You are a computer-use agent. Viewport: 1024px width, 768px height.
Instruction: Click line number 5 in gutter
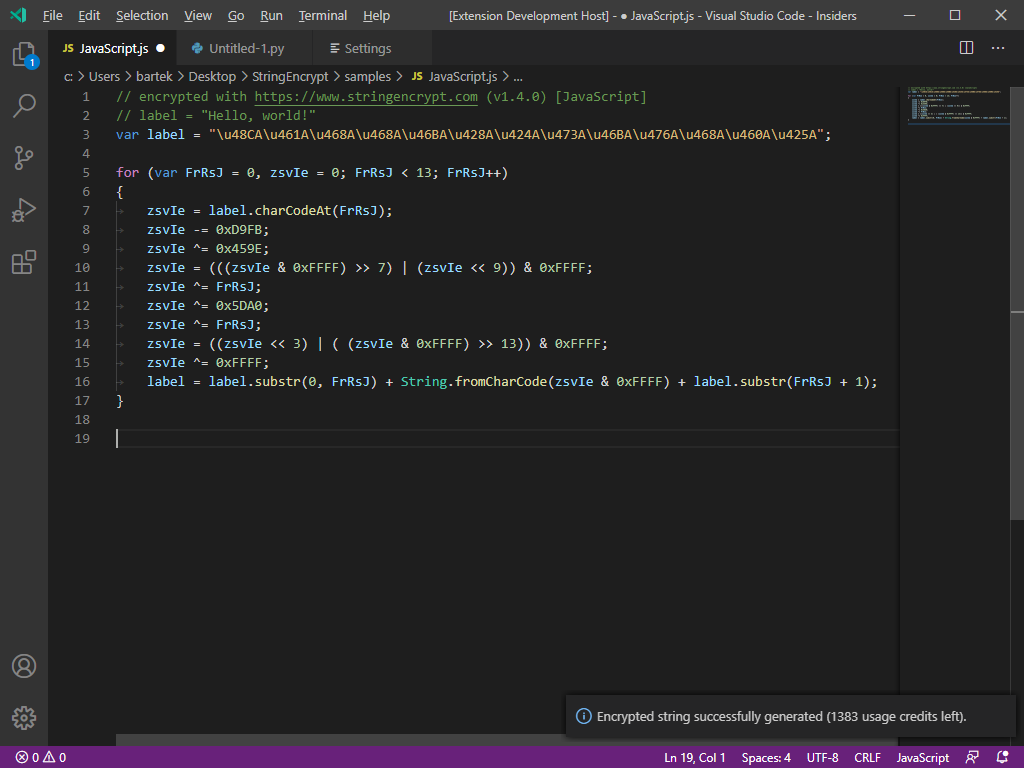[x=86, y=172]
